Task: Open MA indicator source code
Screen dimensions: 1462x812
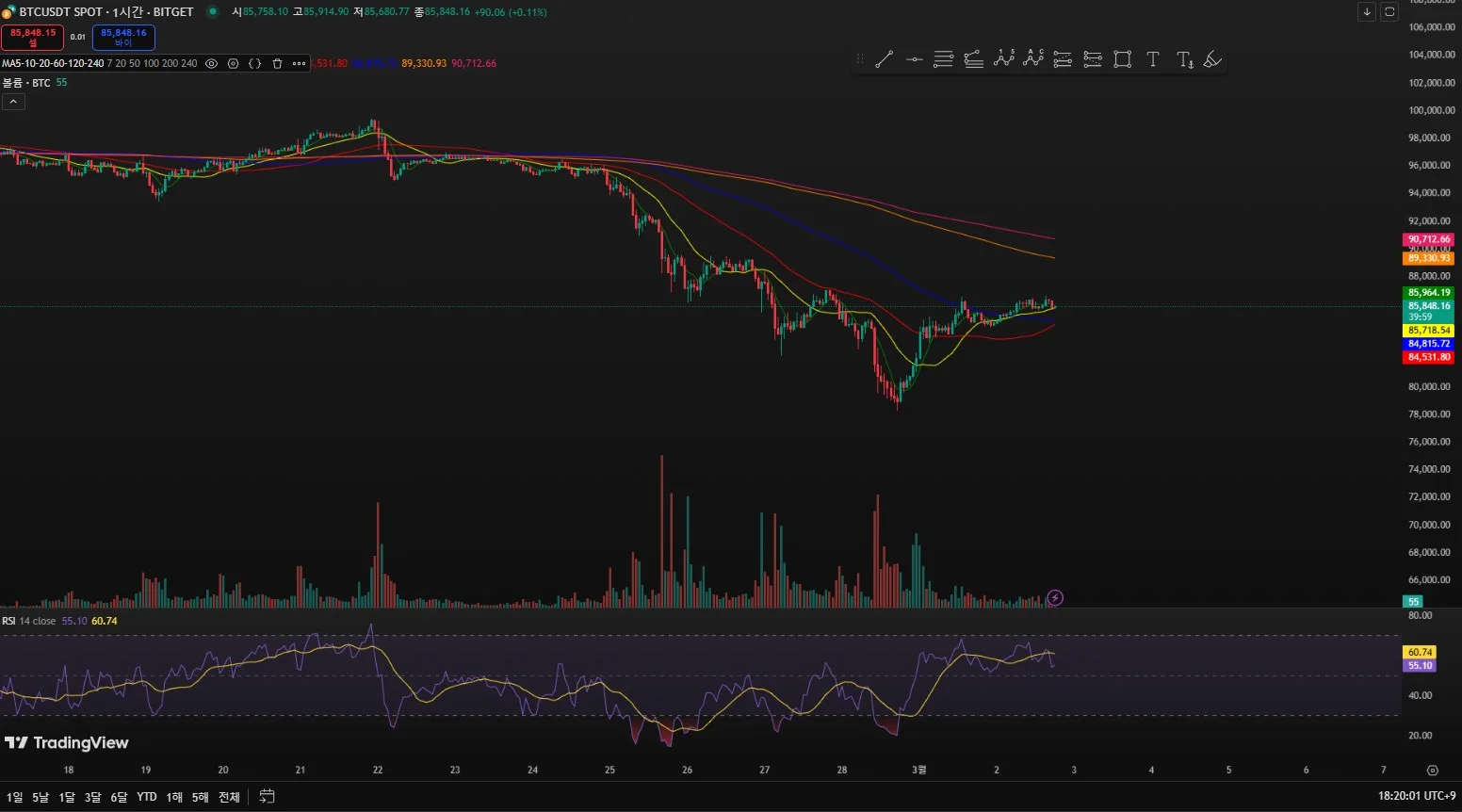Action: (x=255, y=63)
